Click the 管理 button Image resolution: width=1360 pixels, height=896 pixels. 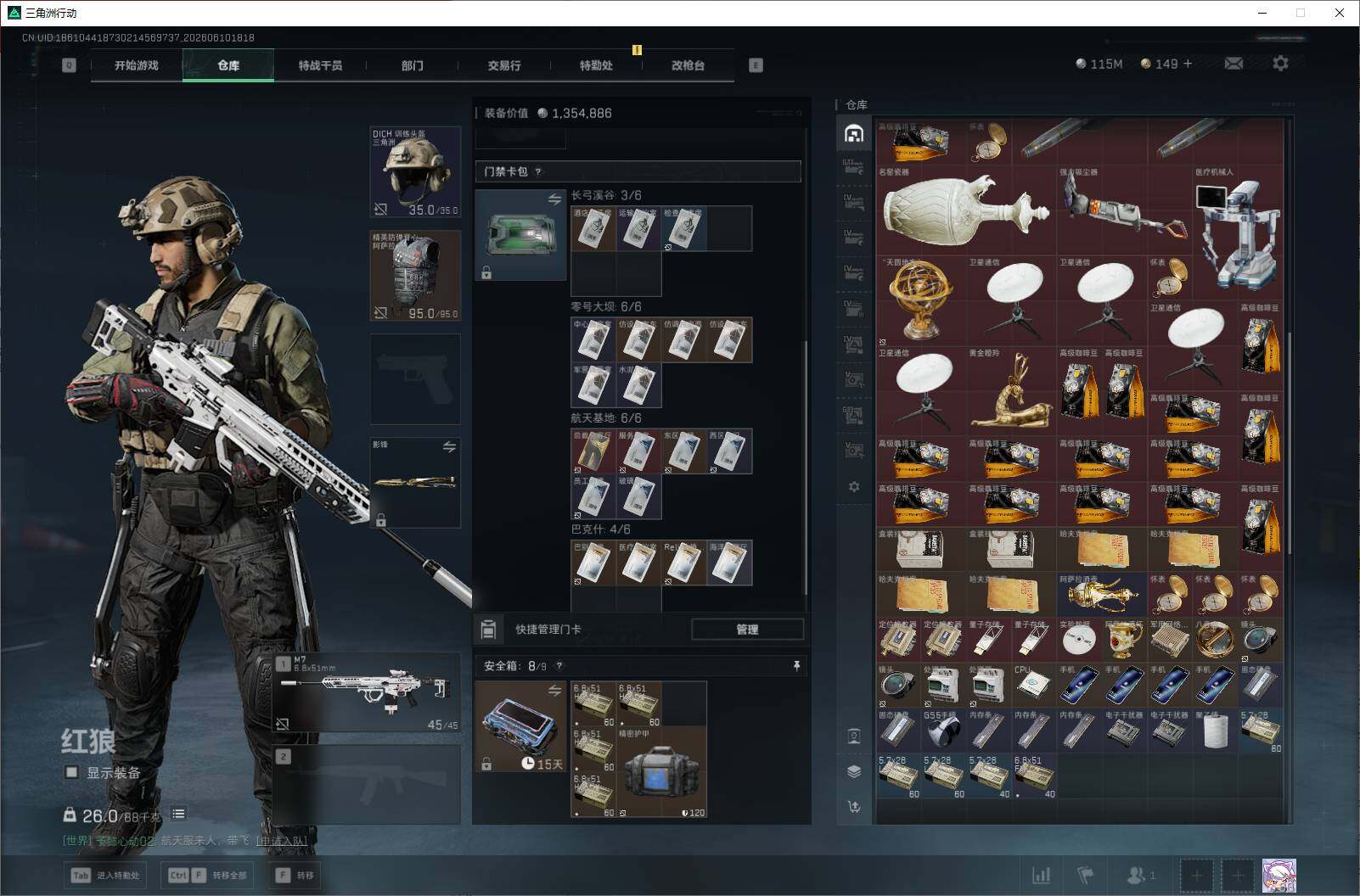click(x=747, y=629)
